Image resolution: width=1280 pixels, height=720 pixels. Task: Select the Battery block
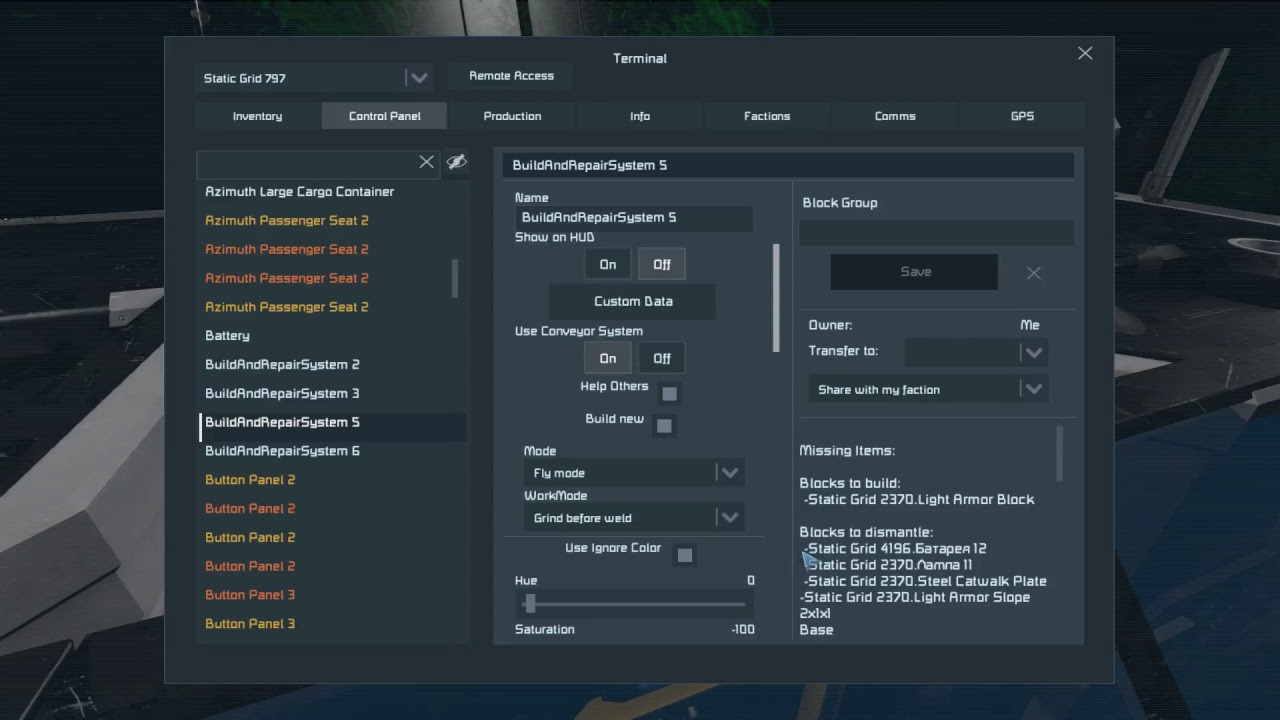(228, 336)
